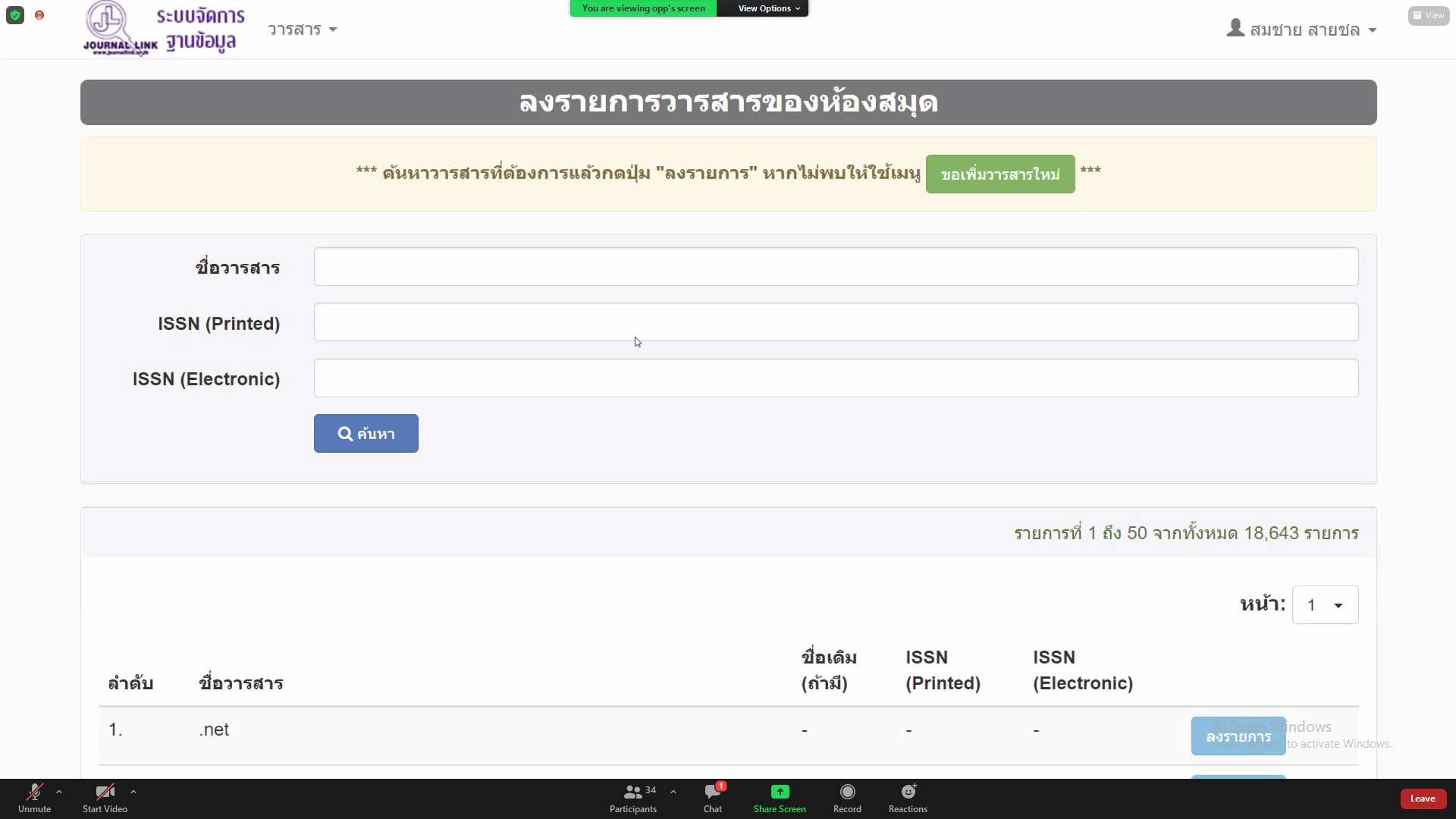Open the Reactions emoji icon

pyautogui.click(x=908, y=792)
